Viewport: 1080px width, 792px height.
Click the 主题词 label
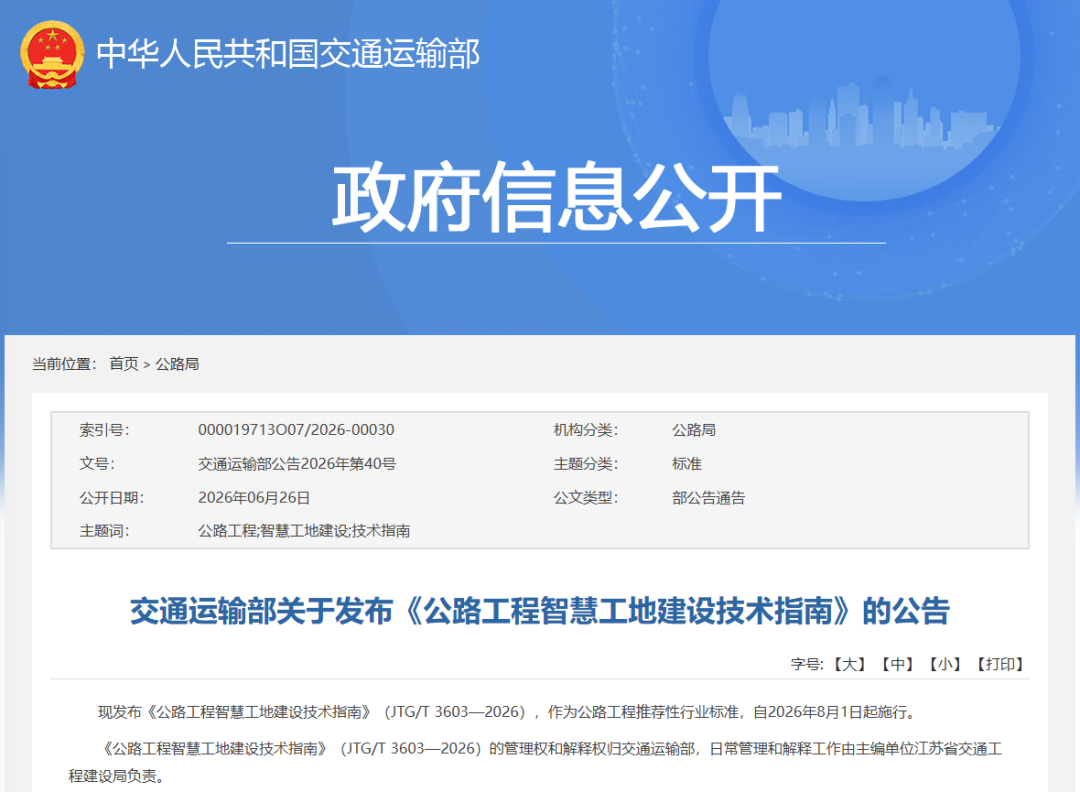(x=104, y=531)
